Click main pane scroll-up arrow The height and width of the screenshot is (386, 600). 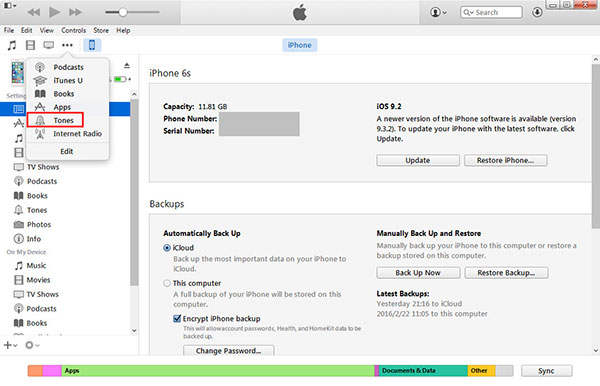[596, 60]
